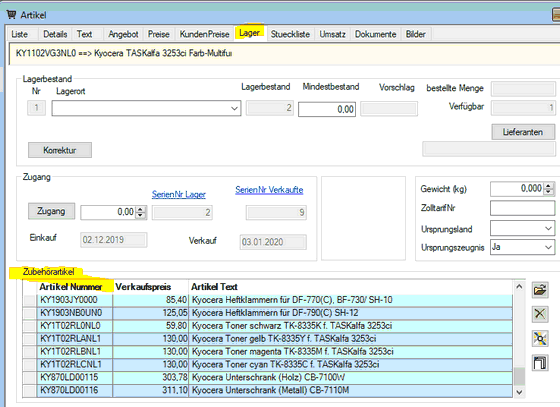Open the Lagerort dropdown

click(234, 108)
